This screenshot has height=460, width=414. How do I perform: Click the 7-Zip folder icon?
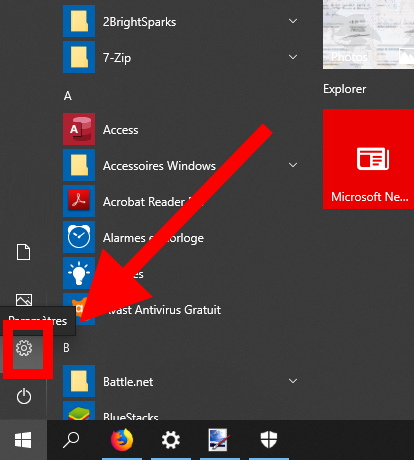[x=79, y=57]
